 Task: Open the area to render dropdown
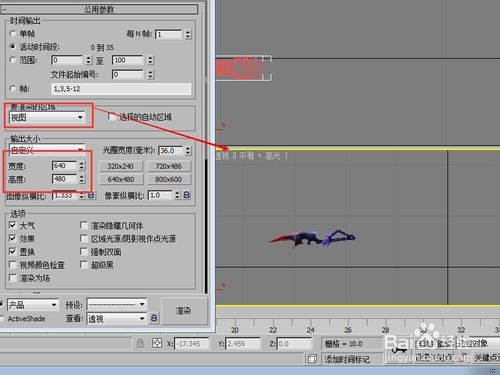click(47, 117)
